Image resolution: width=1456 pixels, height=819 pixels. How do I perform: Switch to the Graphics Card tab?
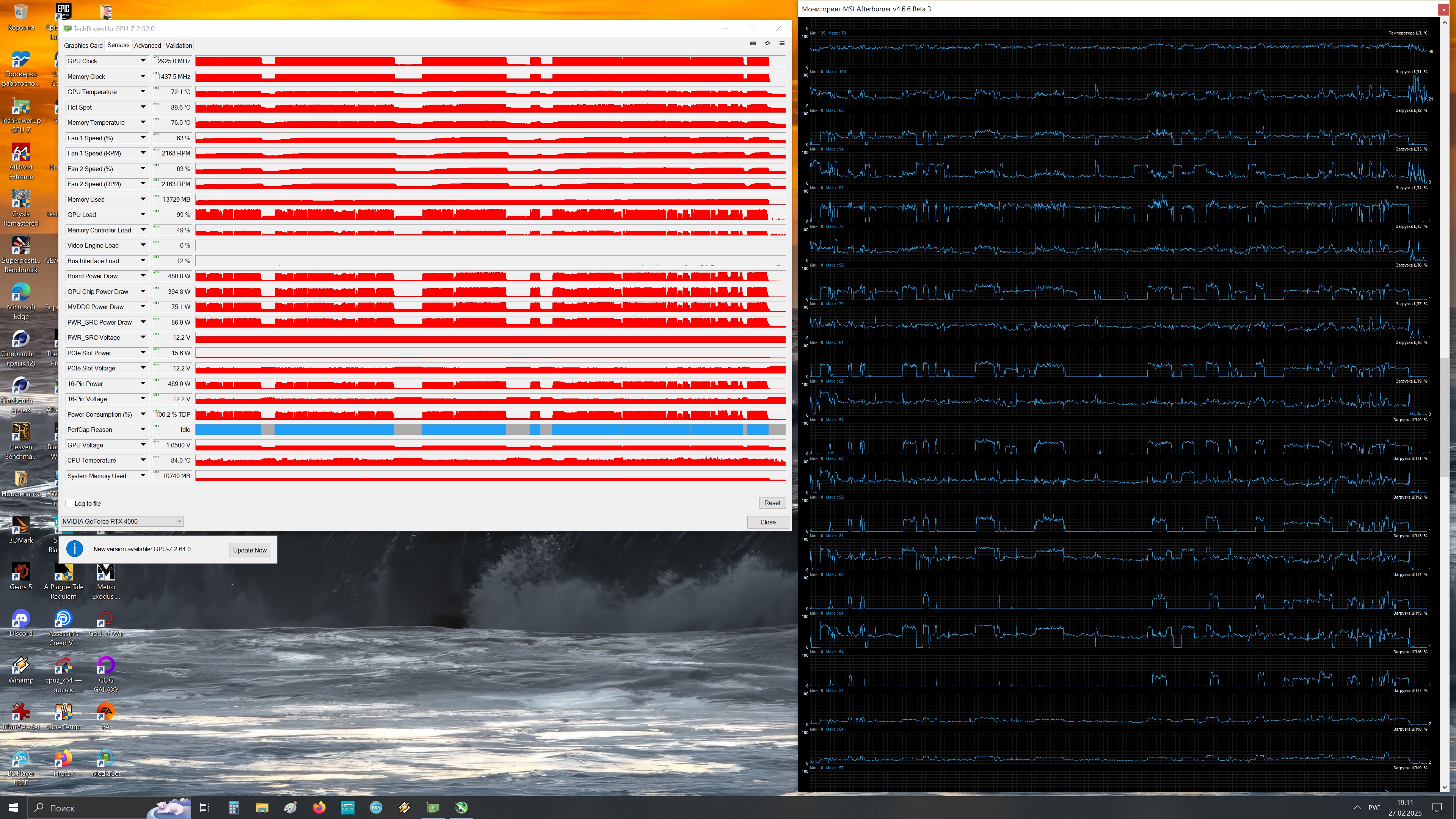(83, 45)
